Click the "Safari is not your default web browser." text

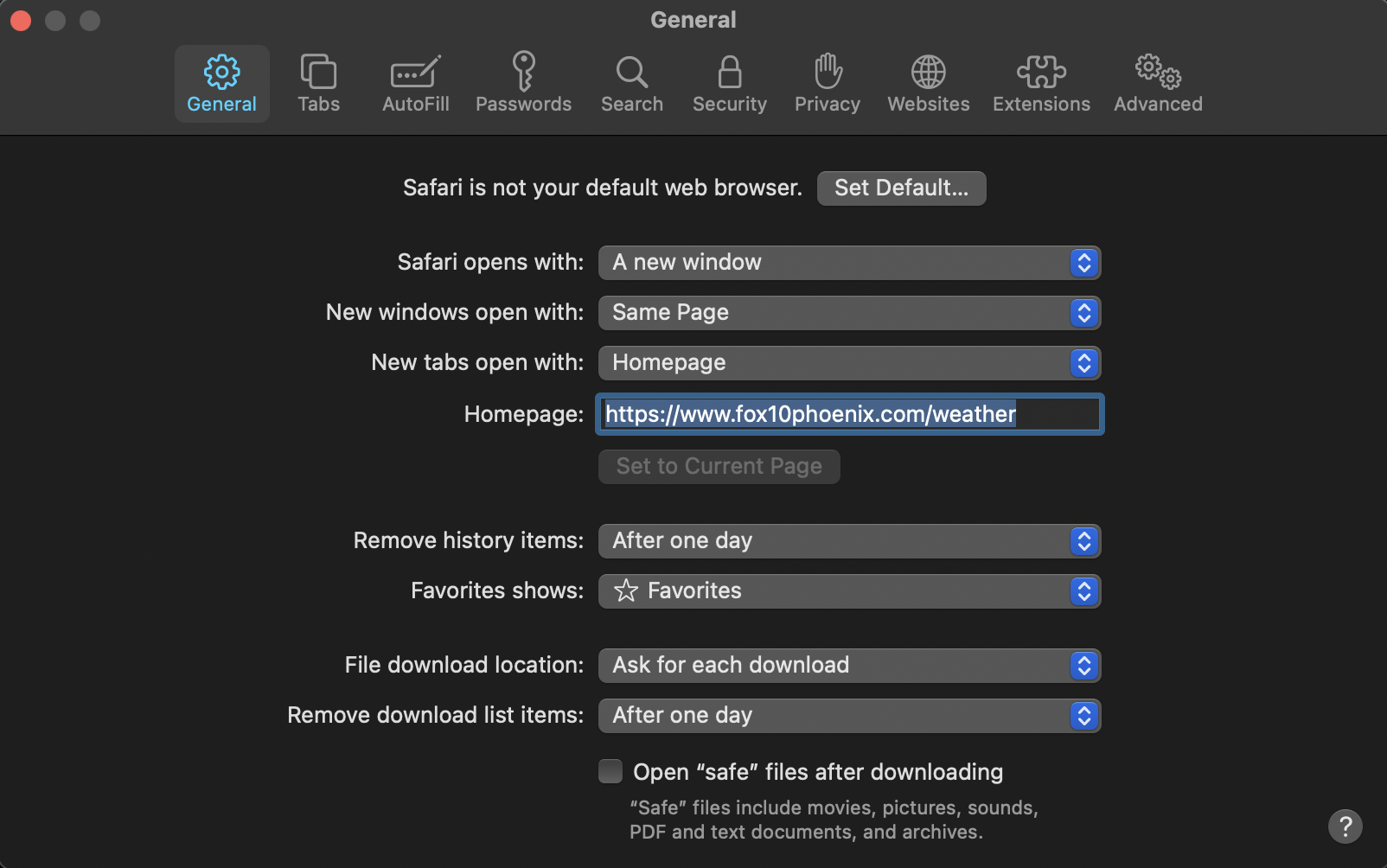pyautogui.click(x=603, y=188)
